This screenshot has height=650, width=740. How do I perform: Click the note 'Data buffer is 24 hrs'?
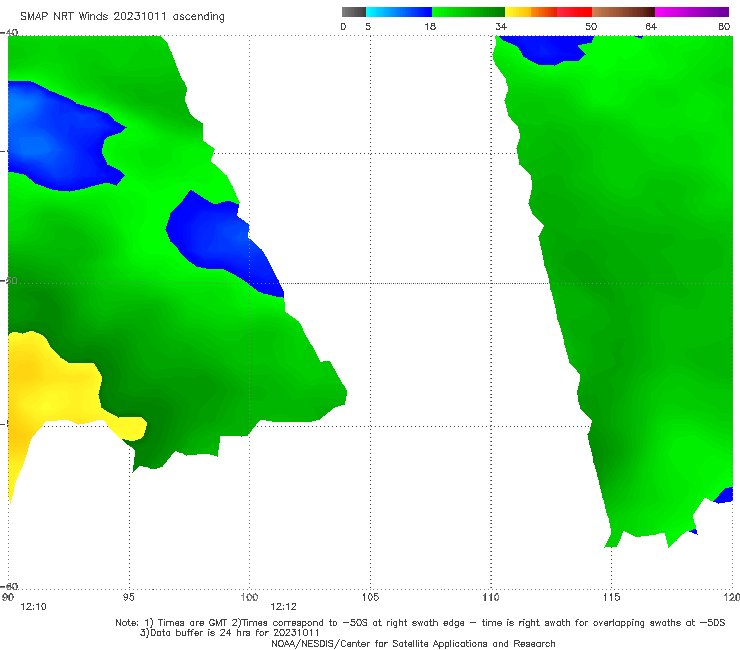(205, 633)
